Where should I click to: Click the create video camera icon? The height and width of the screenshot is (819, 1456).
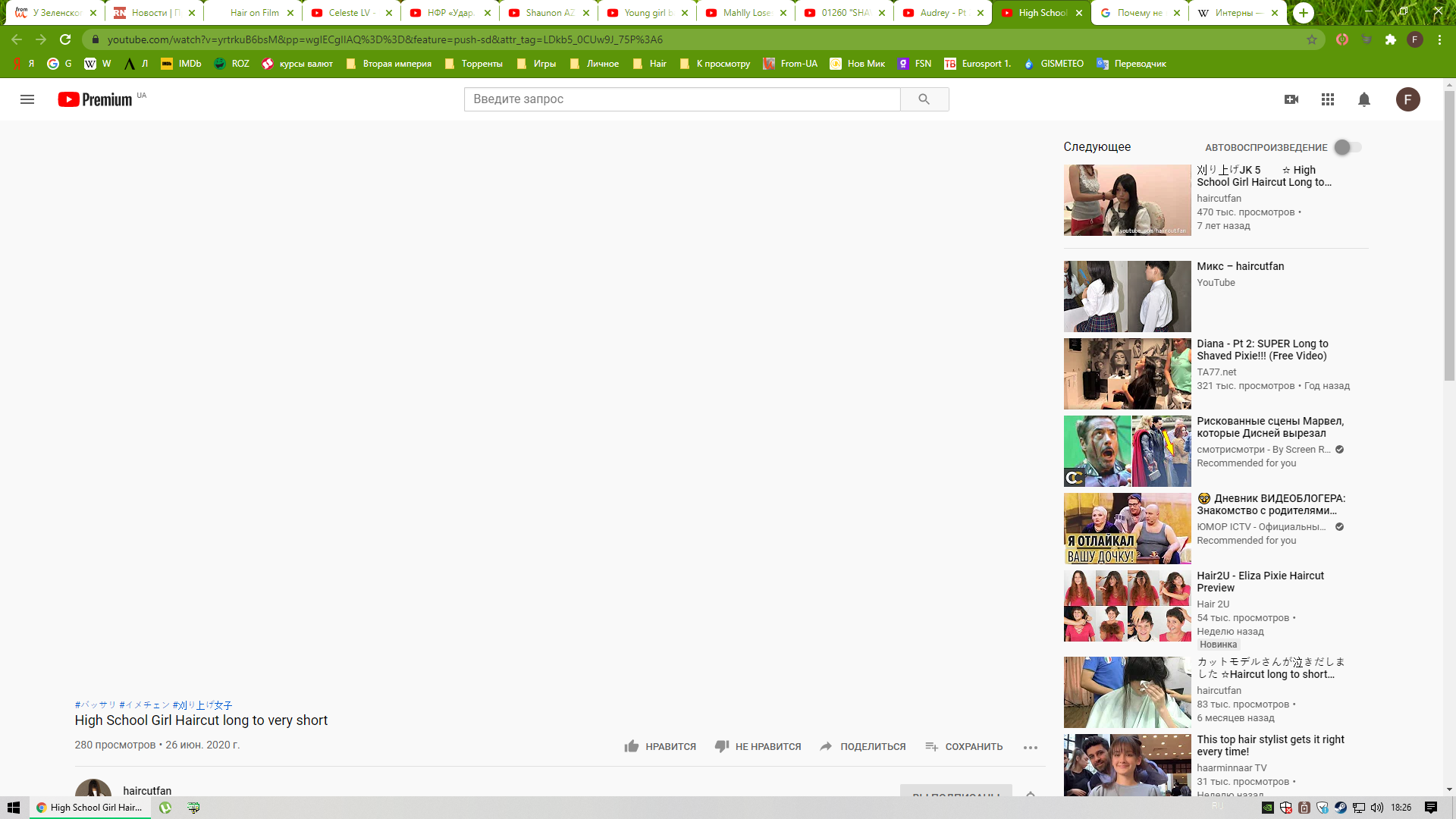(1291, 99)
